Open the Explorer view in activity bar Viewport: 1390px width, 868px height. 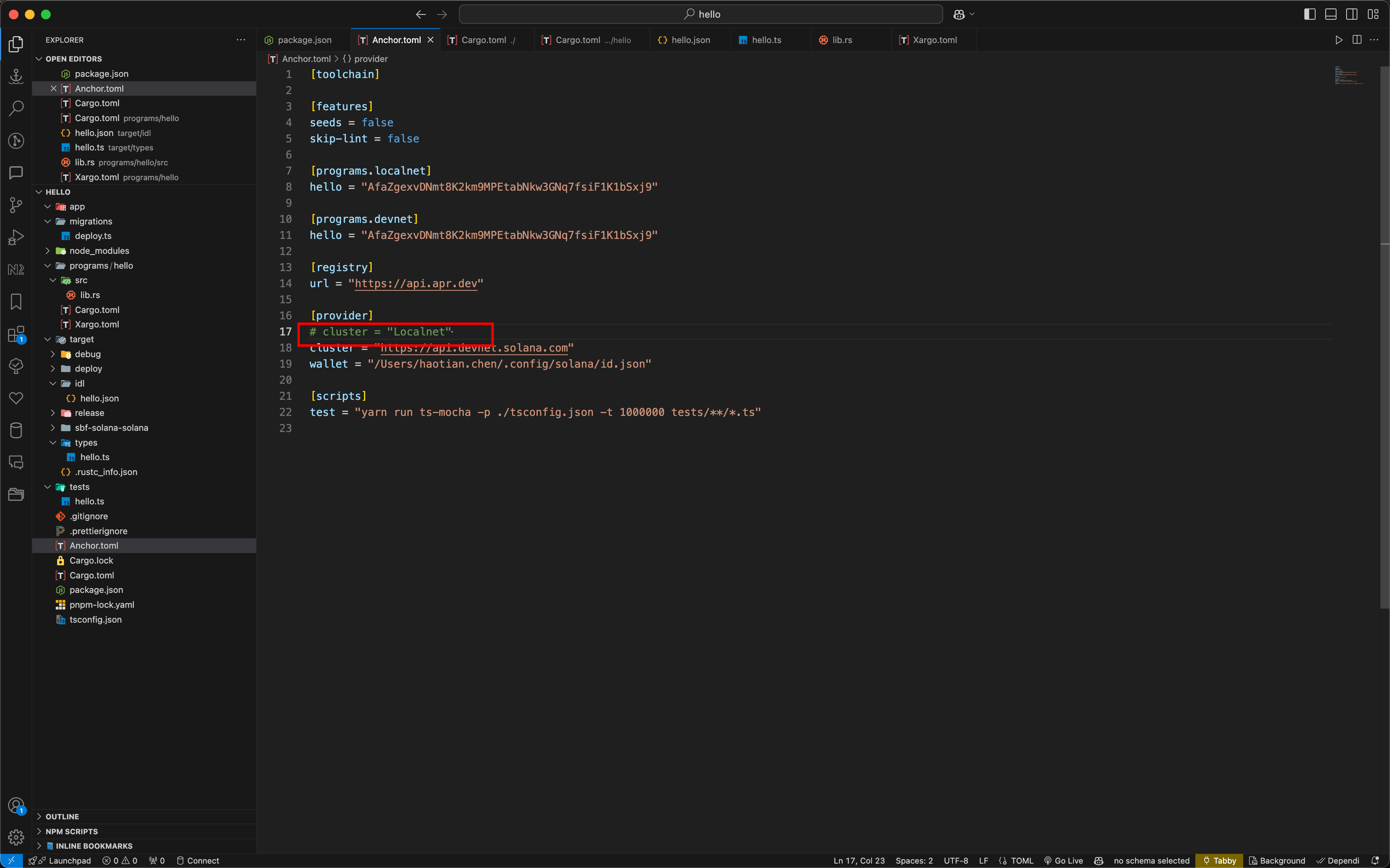point(16,44)
